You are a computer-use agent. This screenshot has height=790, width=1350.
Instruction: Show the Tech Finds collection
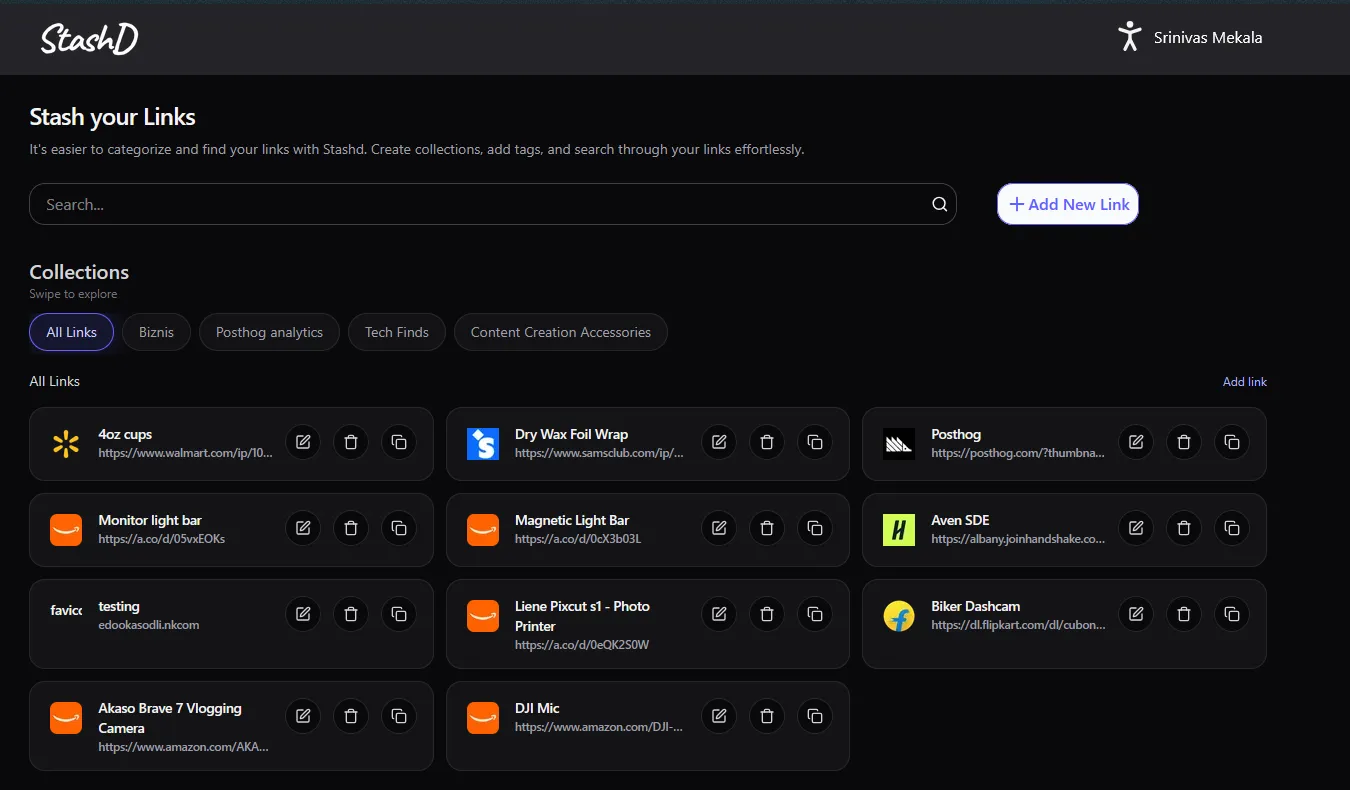coord(397,332)
